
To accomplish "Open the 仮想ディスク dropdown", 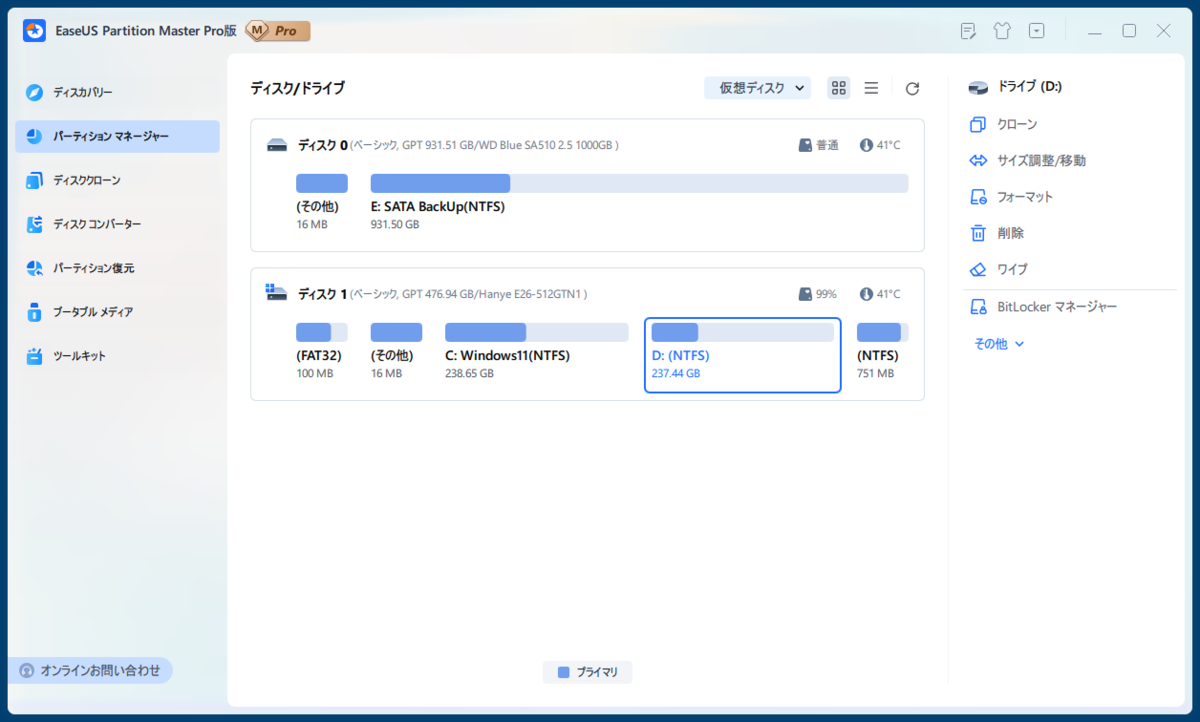I will click(x=757, y=88).
